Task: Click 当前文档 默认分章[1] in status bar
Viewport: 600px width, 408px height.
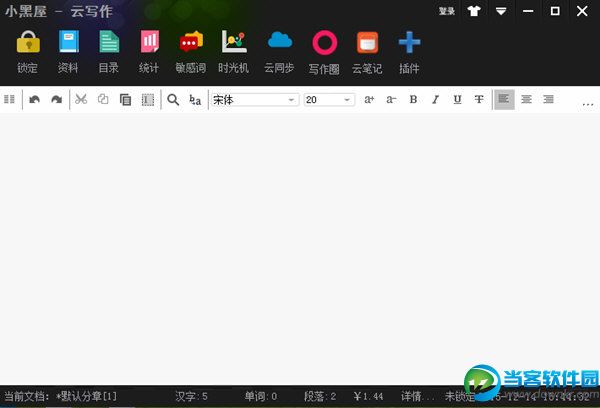Action: 60,396
